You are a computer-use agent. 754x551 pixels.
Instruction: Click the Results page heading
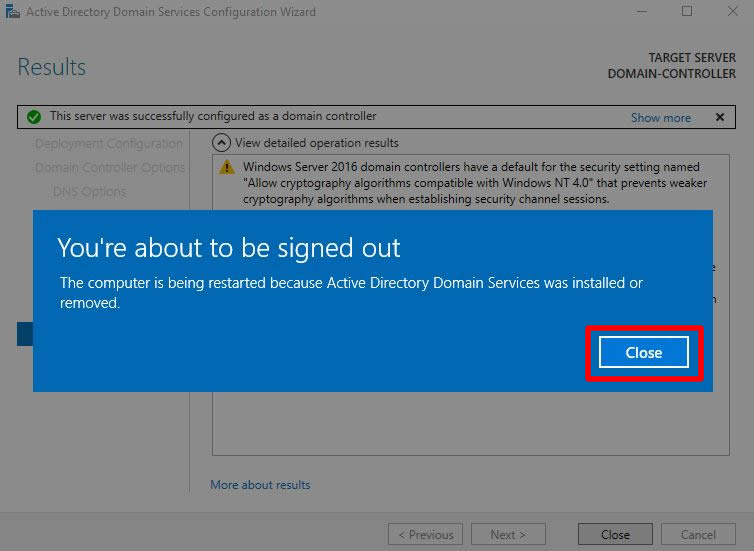click(52, 67)
